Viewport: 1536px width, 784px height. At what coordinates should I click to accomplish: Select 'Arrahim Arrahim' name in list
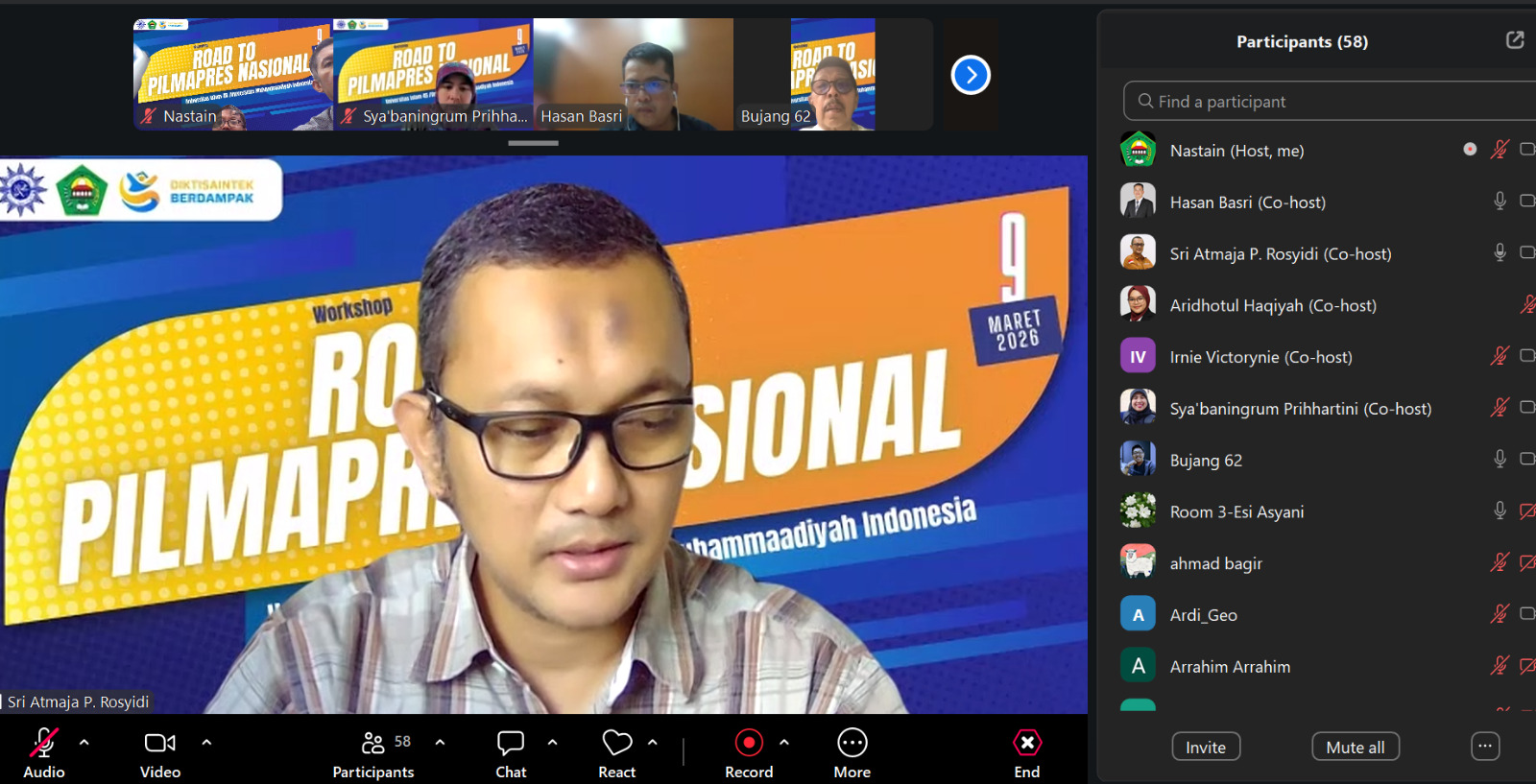pyautogui.click(x=1230, y=667)
